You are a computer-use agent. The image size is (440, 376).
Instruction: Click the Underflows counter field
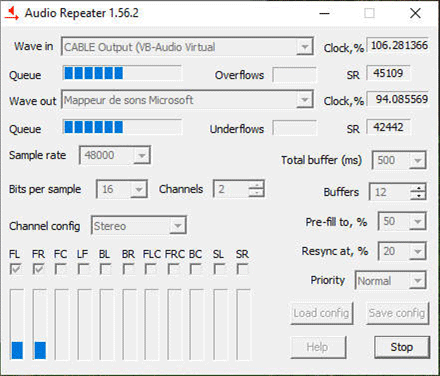(x=294, y=128)
